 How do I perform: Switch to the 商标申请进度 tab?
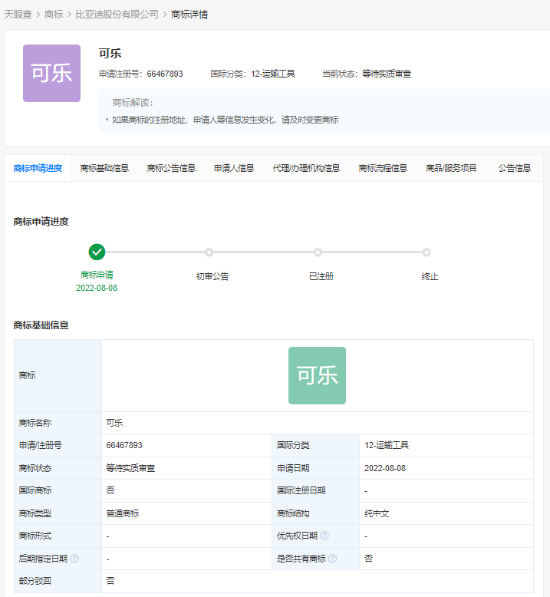[x=38, y=168]
